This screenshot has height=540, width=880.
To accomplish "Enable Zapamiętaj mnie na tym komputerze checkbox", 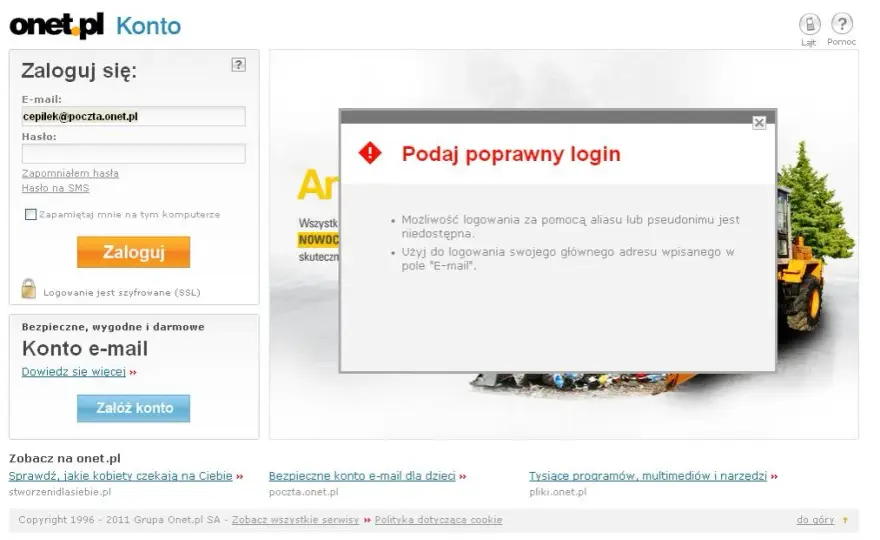I will pos(31,214).
